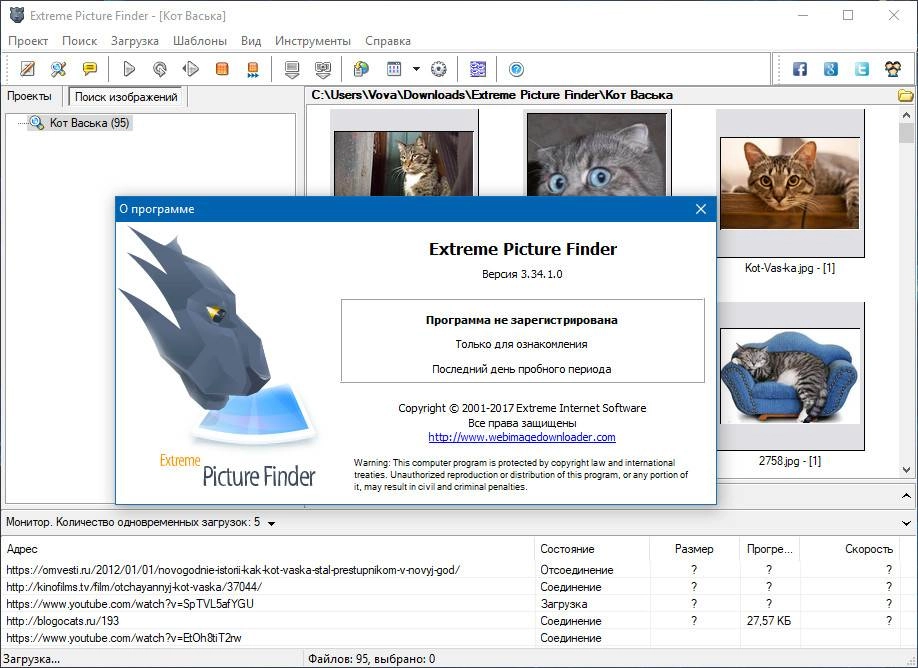
Task: Click the Extreme Picture Finder app icon
Action: pyautogui.click(x=16, y=15)
